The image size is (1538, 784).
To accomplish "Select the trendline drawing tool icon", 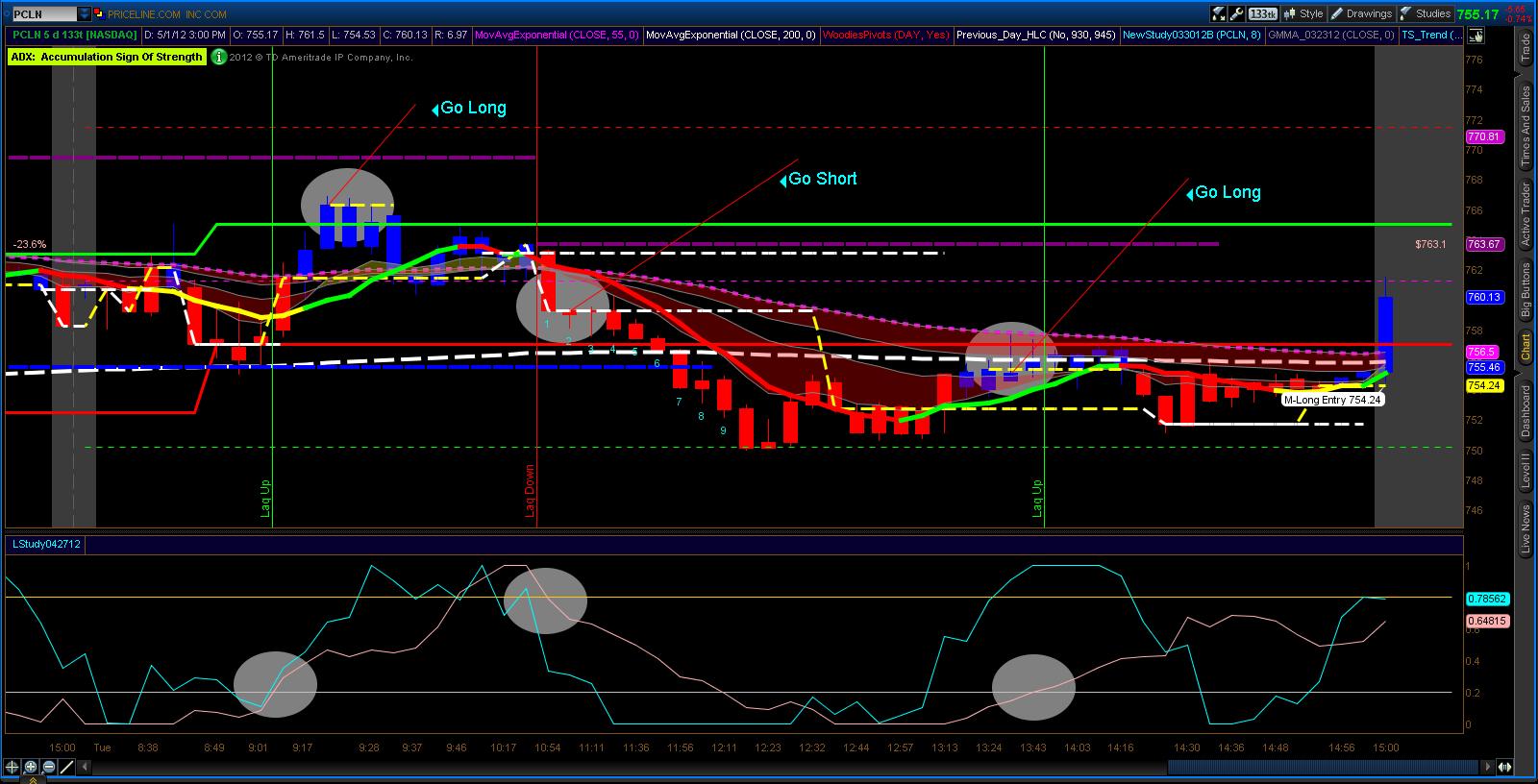I will pos(67,767).
